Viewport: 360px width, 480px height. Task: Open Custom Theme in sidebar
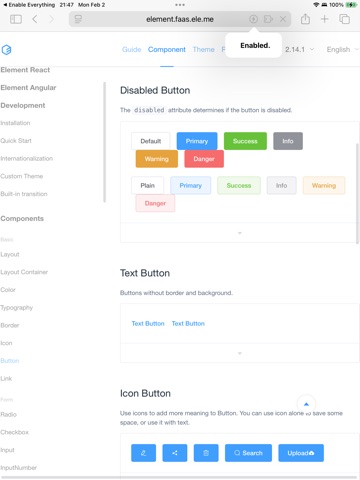coord(21,176)
